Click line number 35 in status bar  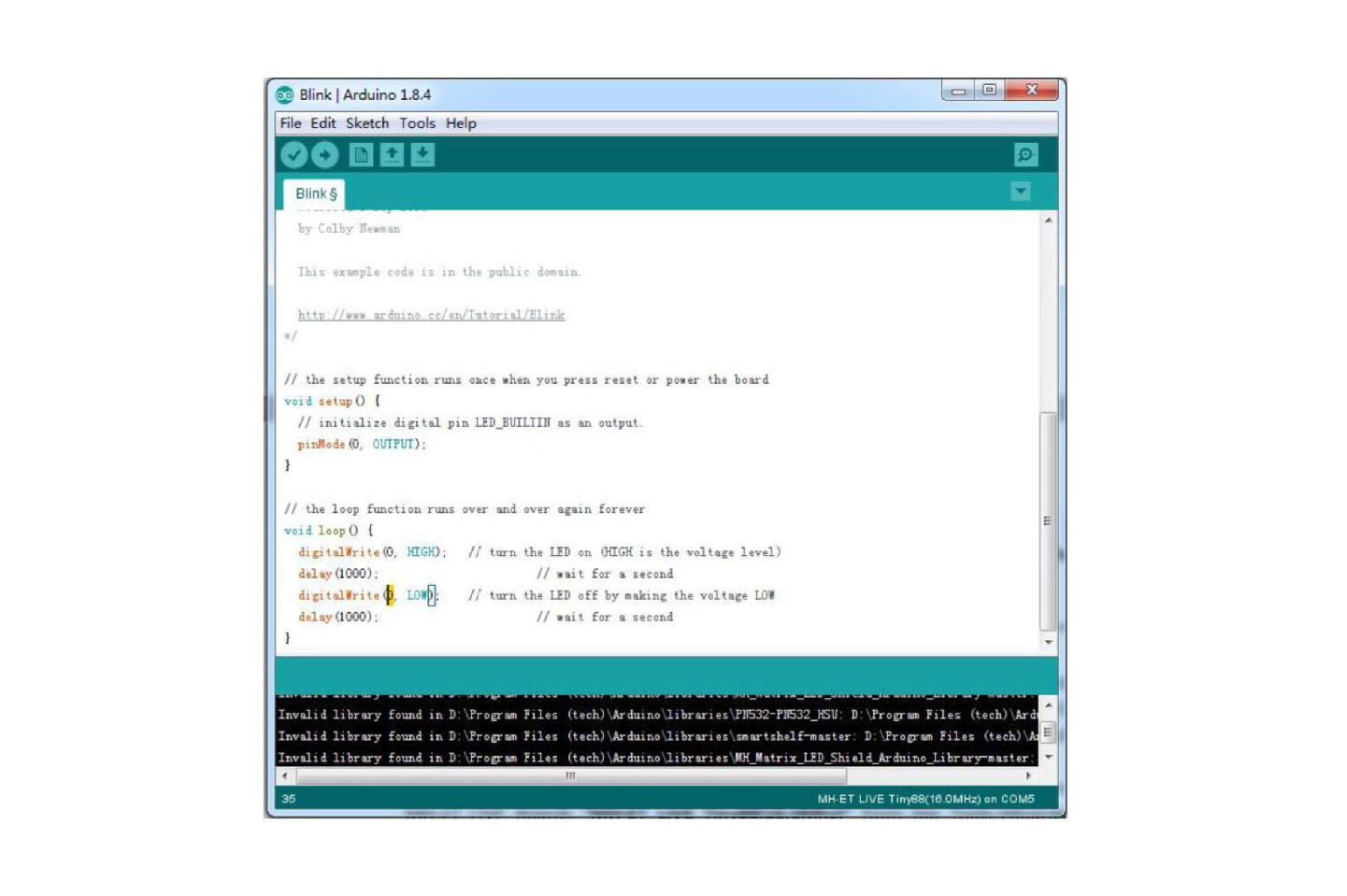[289, 799]
